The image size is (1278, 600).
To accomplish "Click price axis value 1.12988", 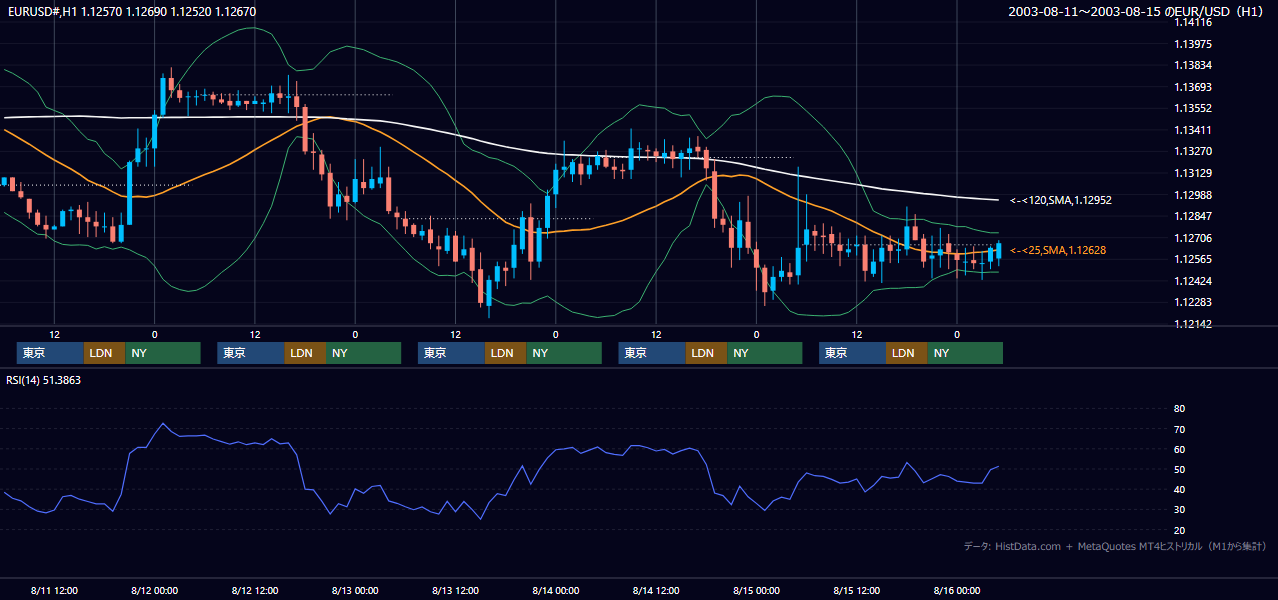I will (1192, 195).
